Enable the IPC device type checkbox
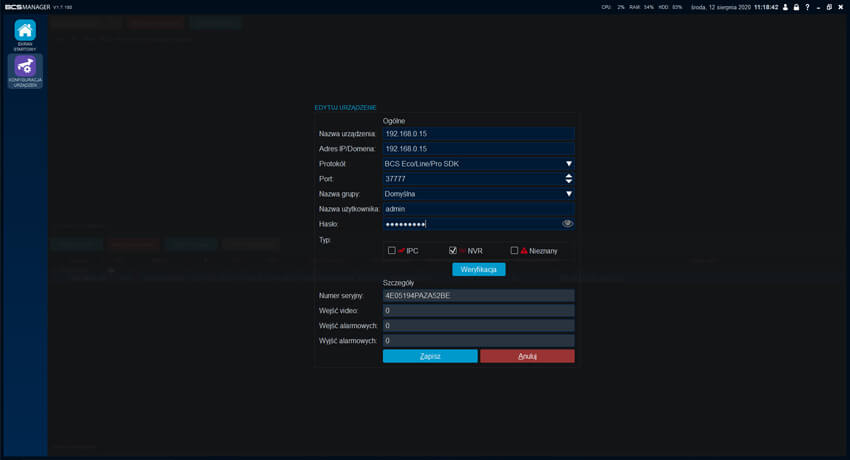Screen dimensions: 850x460 (x=392, y=251)
